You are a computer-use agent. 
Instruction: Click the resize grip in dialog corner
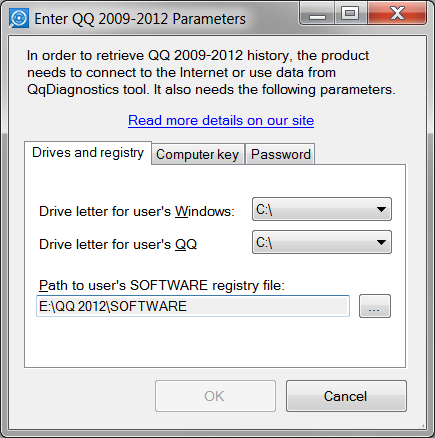(422, 425)
